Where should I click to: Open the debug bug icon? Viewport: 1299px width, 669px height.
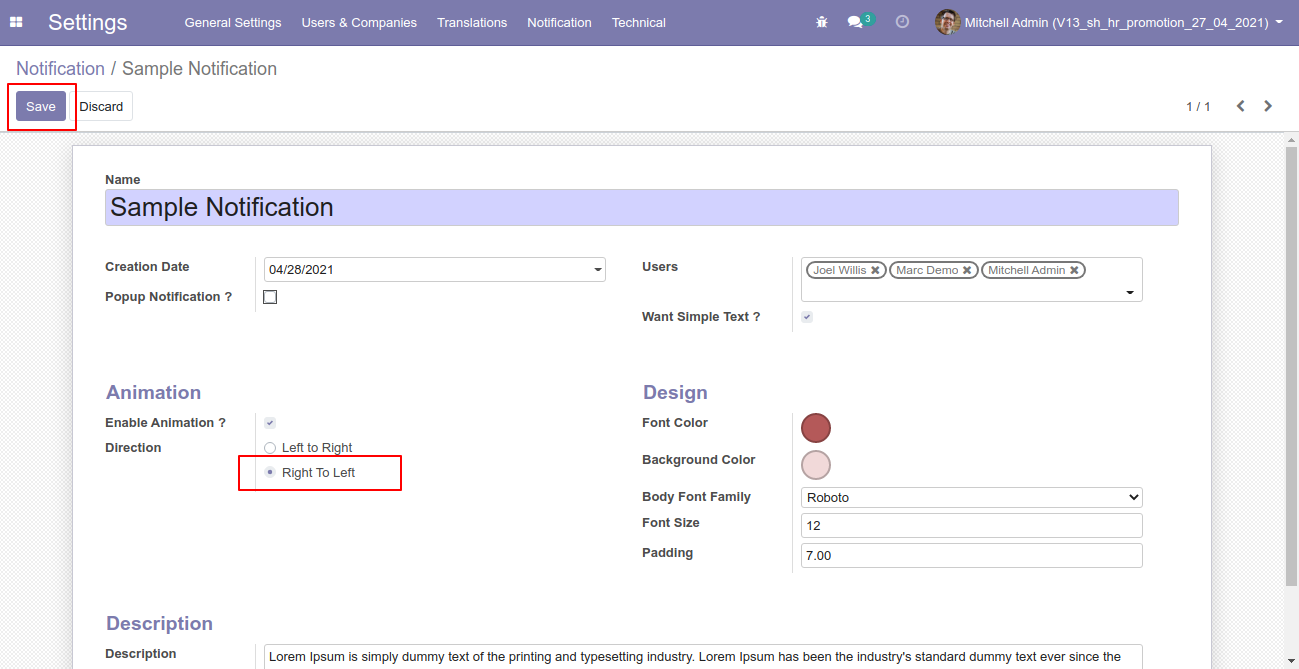822,22
